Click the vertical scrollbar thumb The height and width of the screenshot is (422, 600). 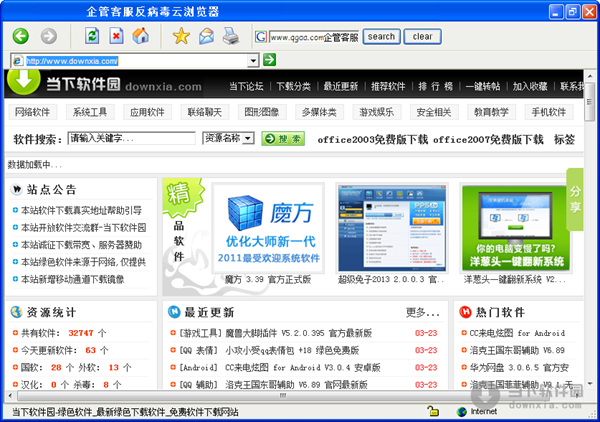coord(589,101)
